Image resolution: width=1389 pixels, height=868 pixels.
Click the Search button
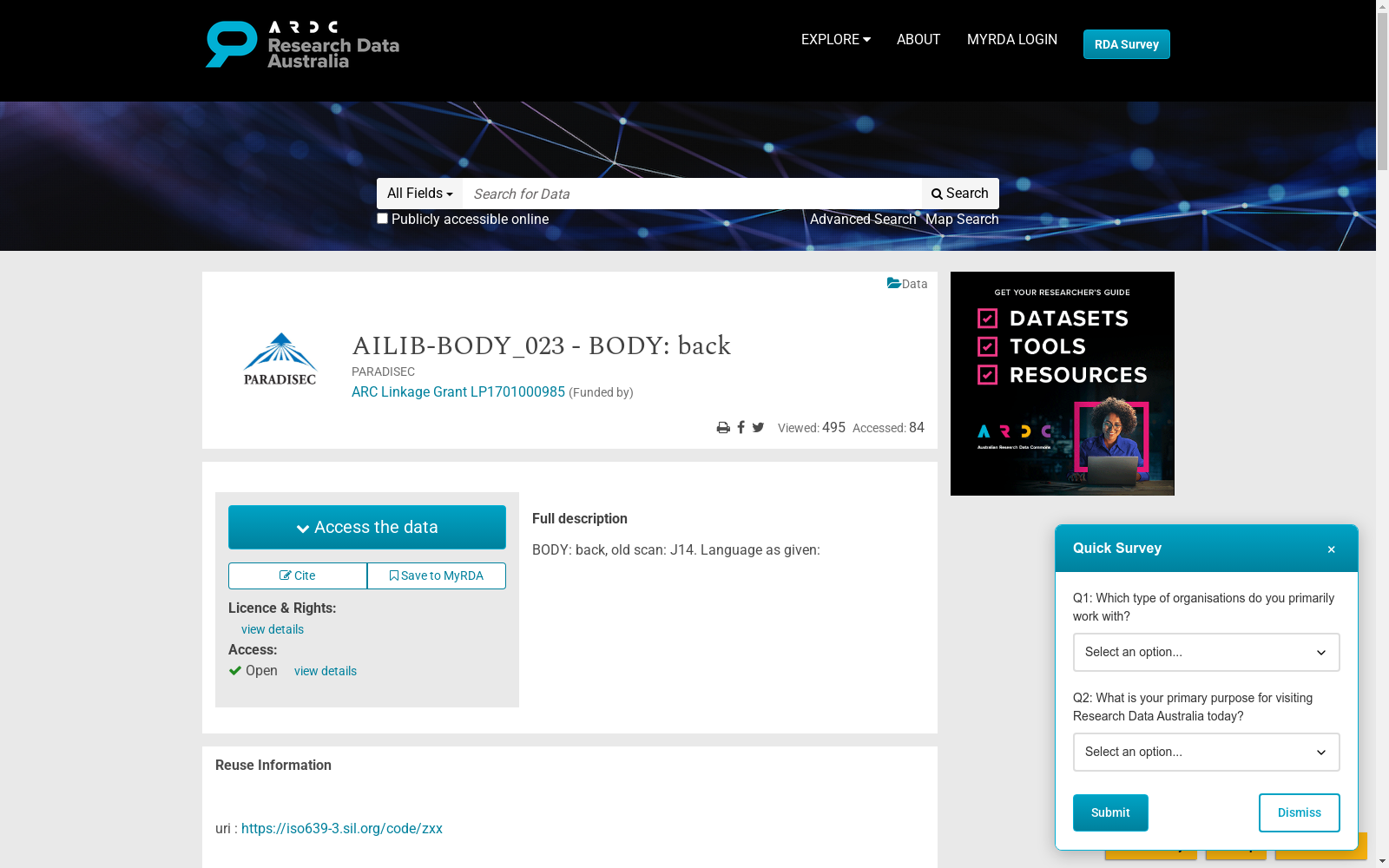pyautogui.click(x=960, y=194)
